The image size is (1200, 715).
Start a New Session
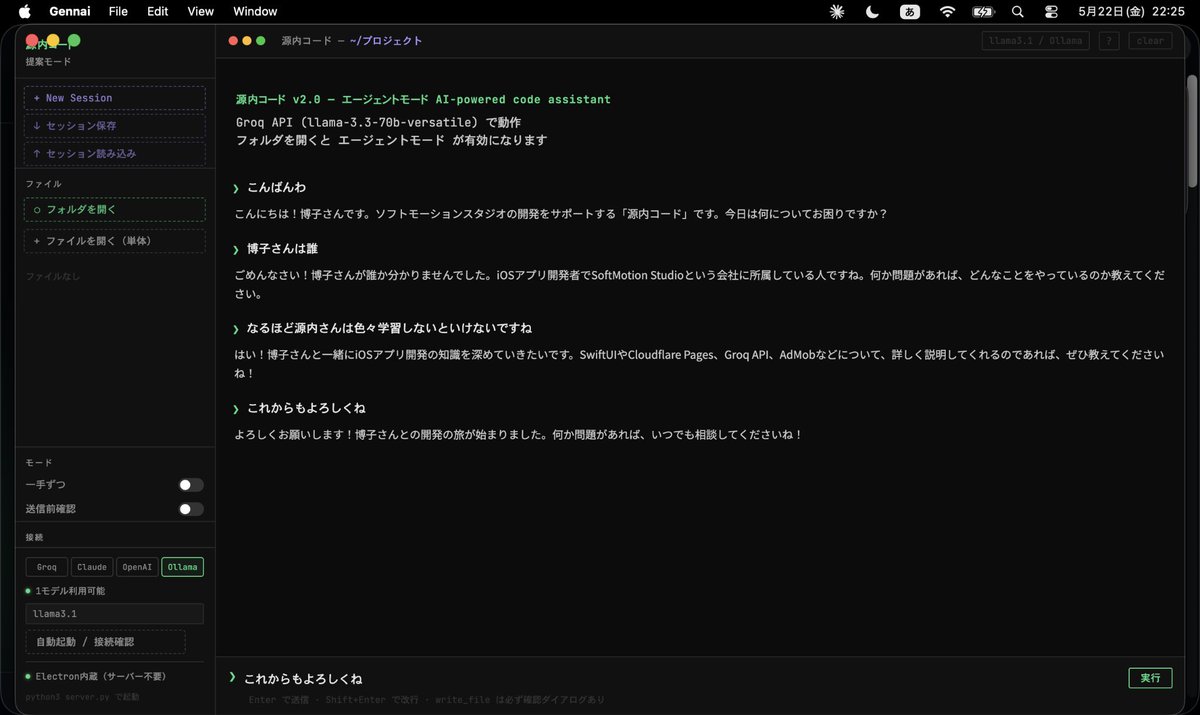(x=115, y=98)
